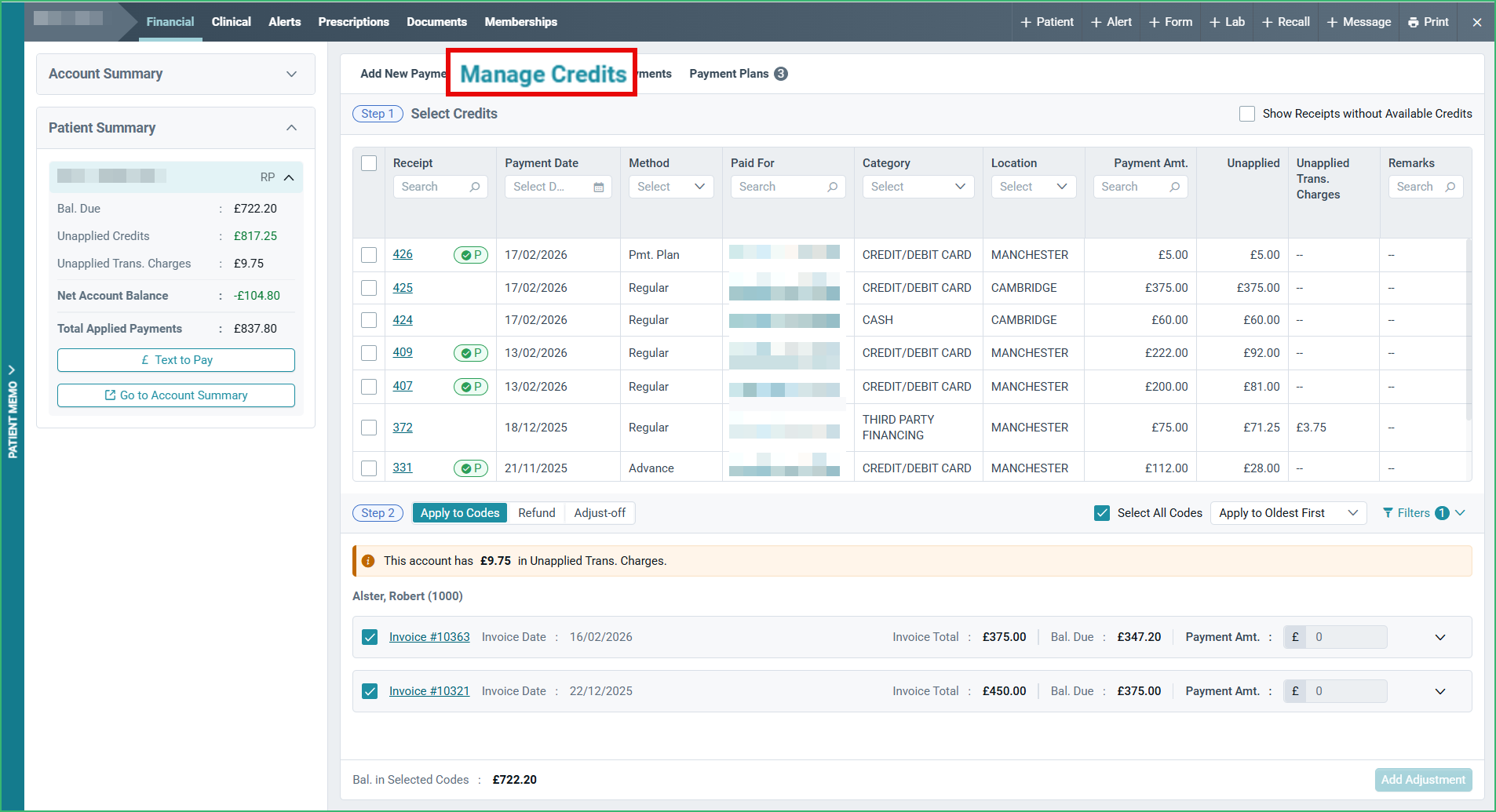
Task: Click the Receipt search magnifier icon
Action: point(475,187)
